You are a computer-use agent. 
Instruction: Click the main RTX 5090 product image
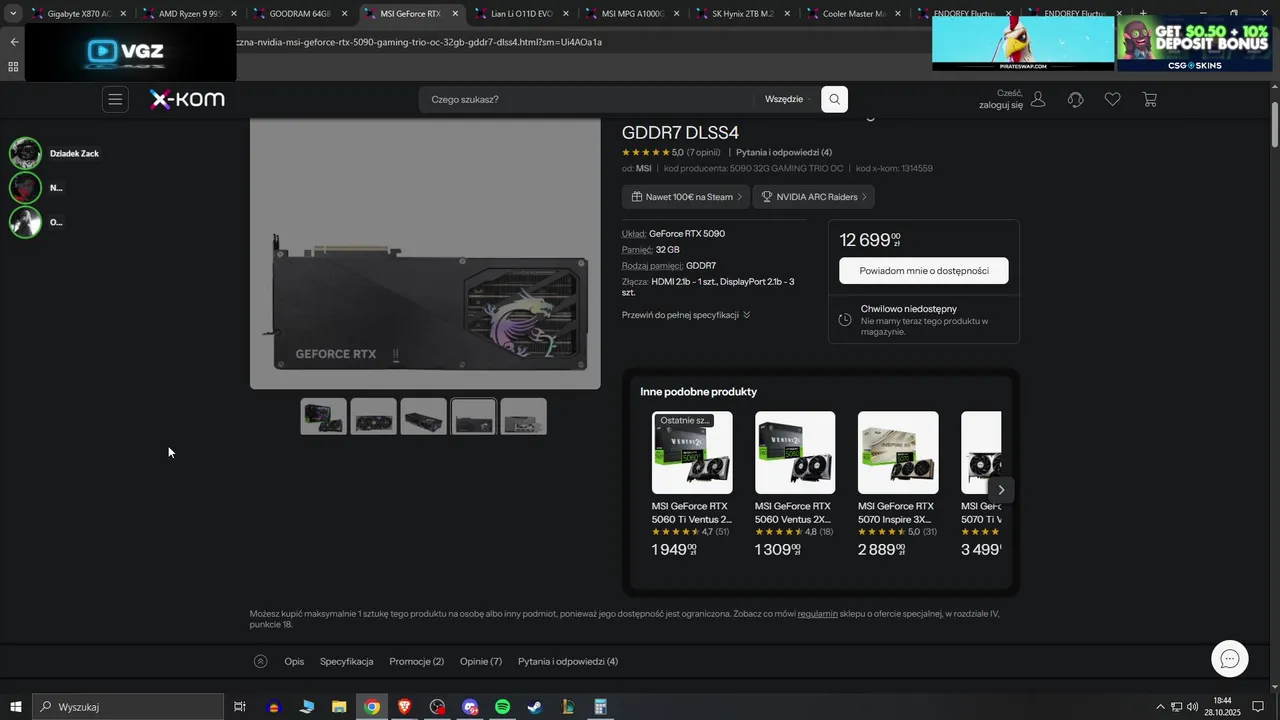click(425, 254)
